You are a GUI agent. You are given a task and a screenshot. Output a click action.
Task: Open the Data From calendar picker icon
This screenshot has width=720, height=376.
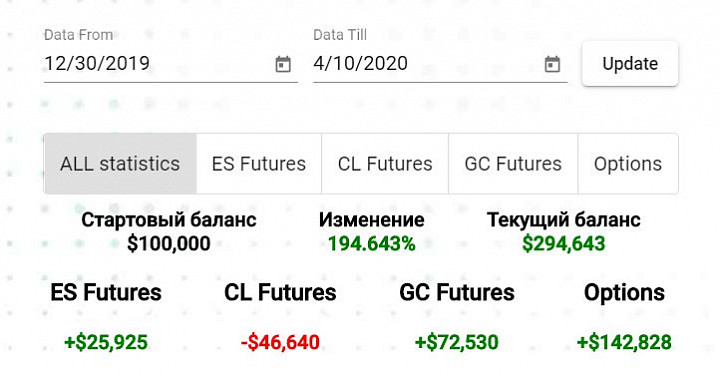pos(283,64)
